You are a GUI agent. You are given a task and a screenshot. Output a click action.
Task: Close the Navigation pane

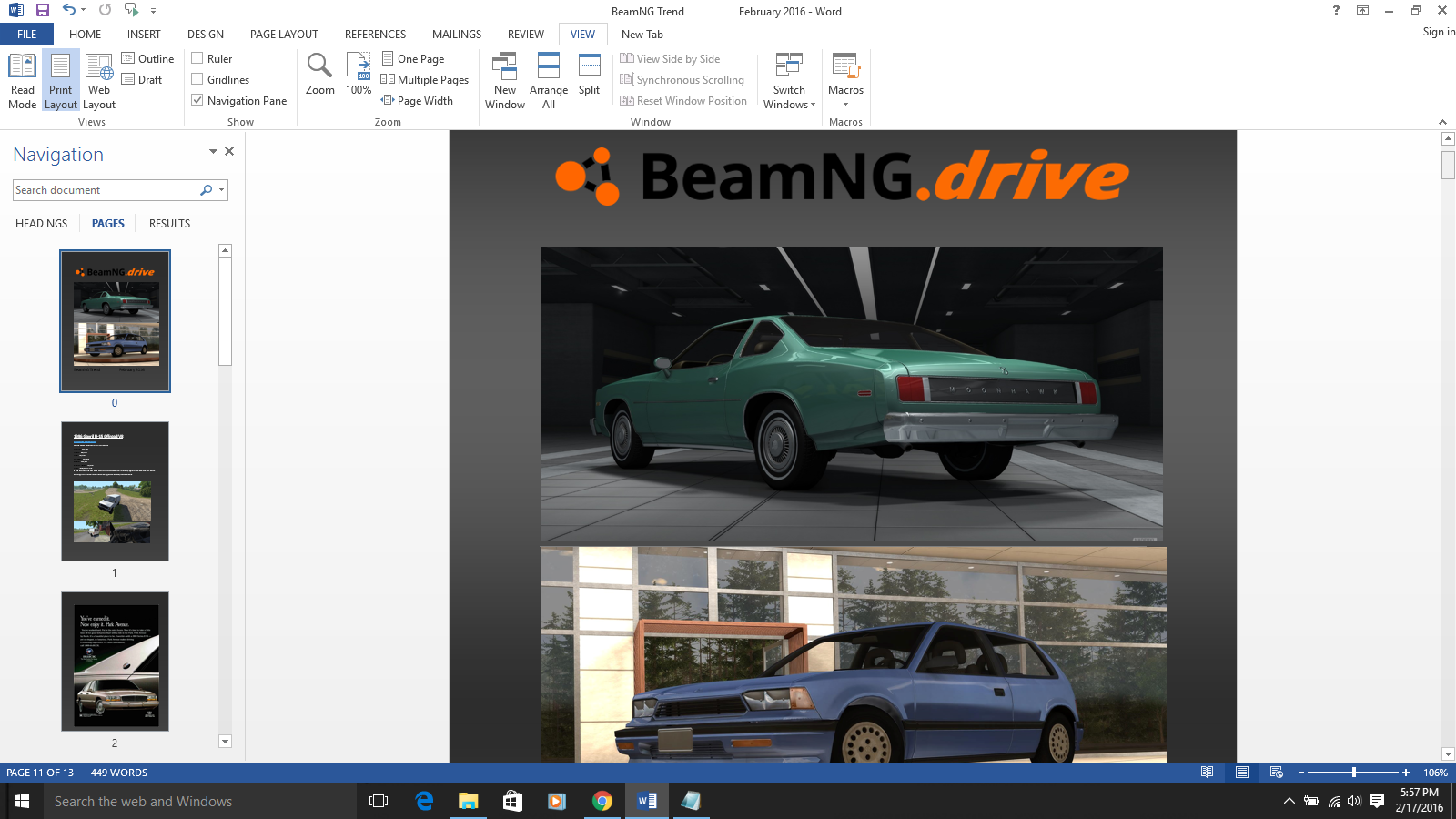[x=229, y=151]
